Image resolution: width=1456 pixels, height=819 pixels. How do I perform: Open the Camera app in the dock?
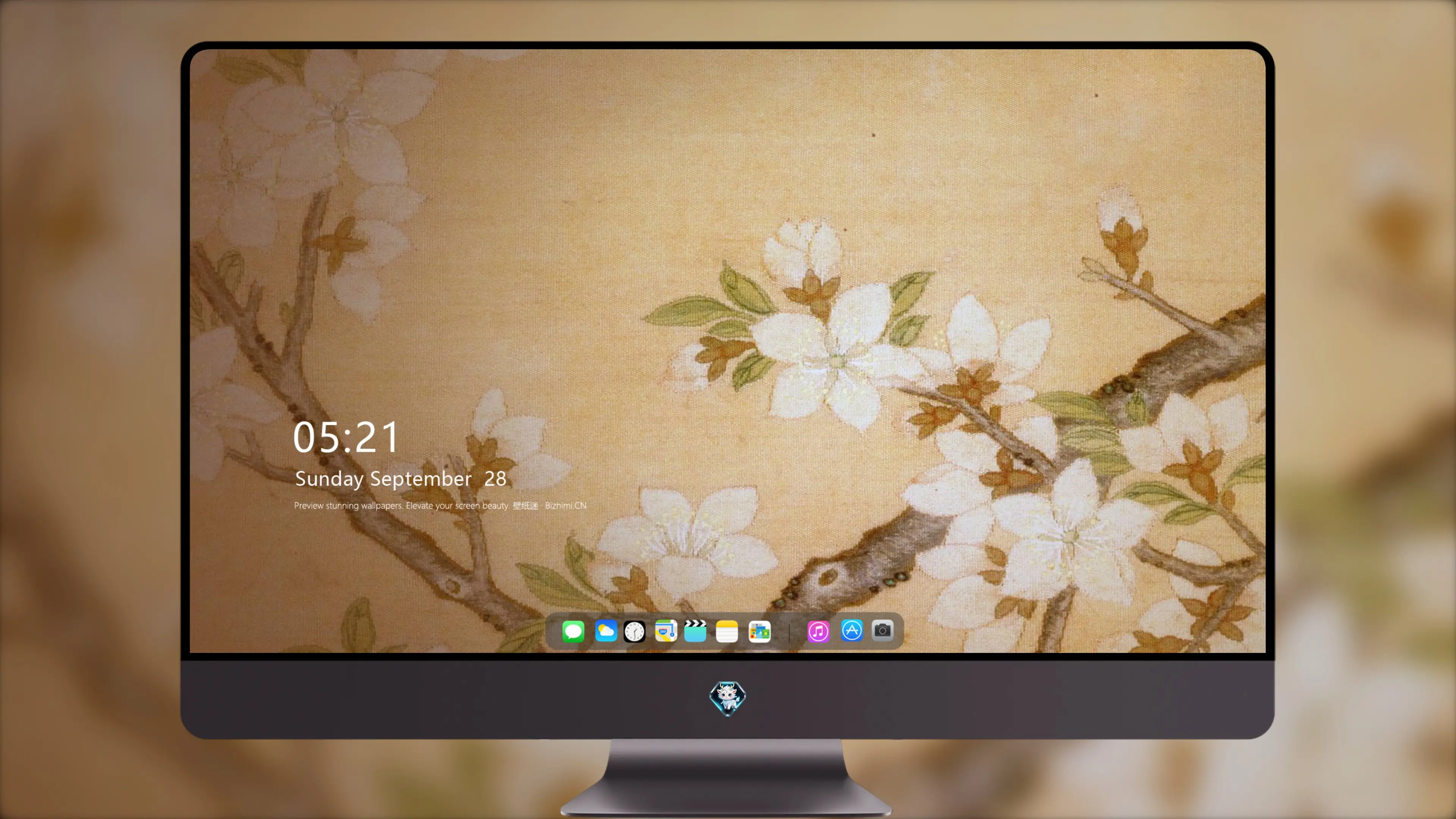click(x=882, y=630)
